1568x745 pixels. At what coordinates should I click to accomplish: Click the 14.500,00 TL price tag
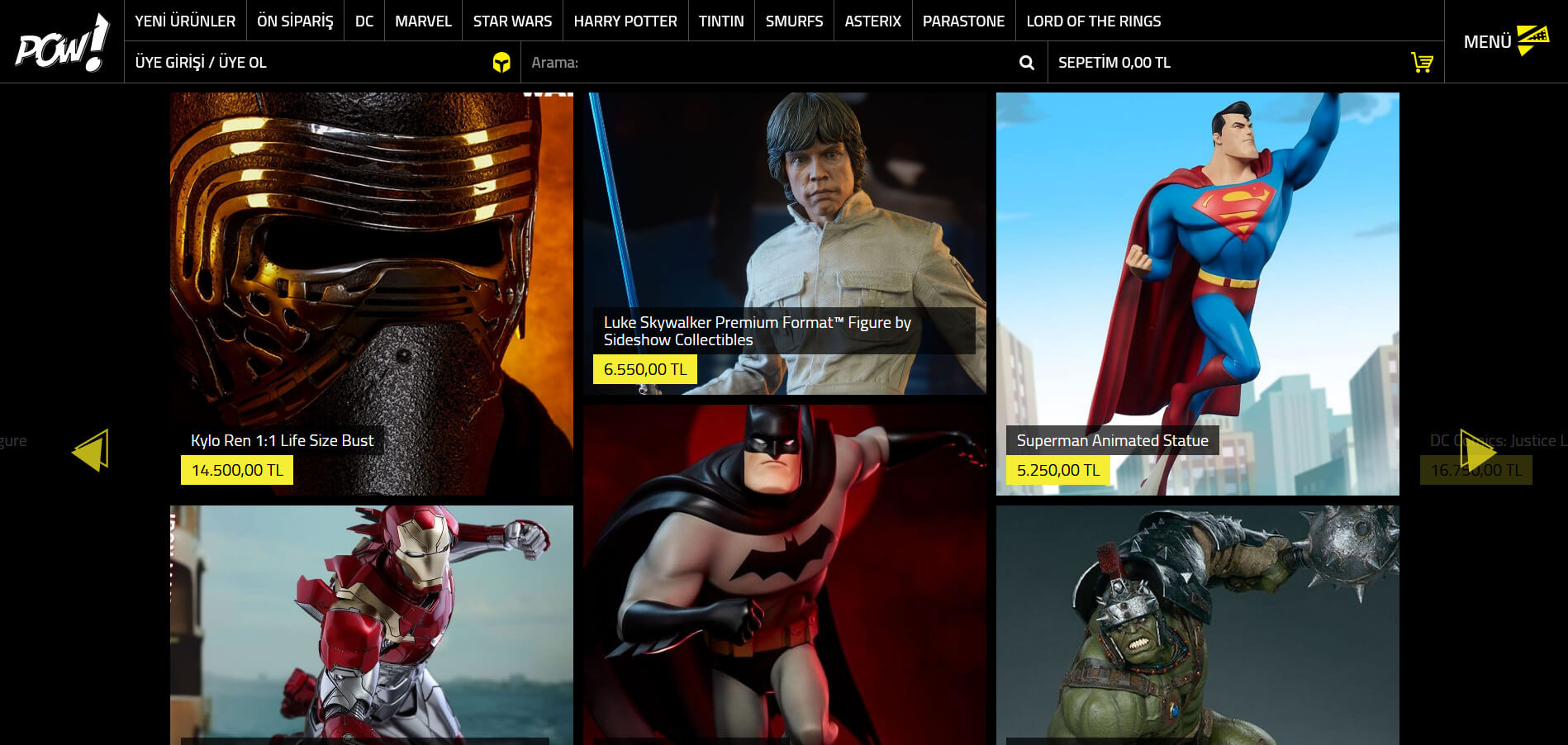coord(237,471)
